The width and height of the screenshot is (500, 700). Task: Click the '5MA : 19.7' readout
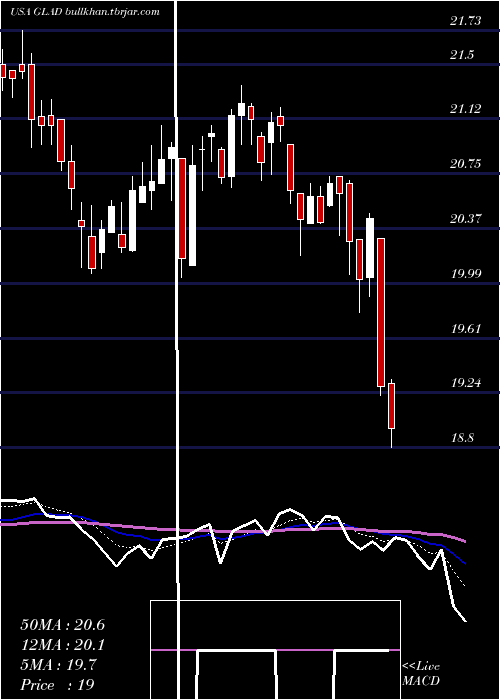point(58,665)
